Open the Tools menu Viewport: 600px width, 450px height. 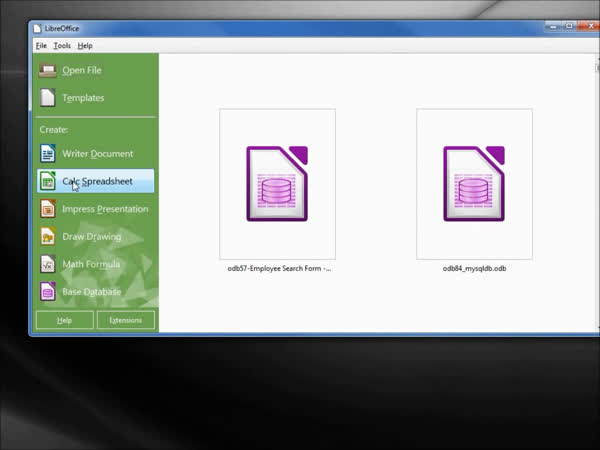click(62, 46)
